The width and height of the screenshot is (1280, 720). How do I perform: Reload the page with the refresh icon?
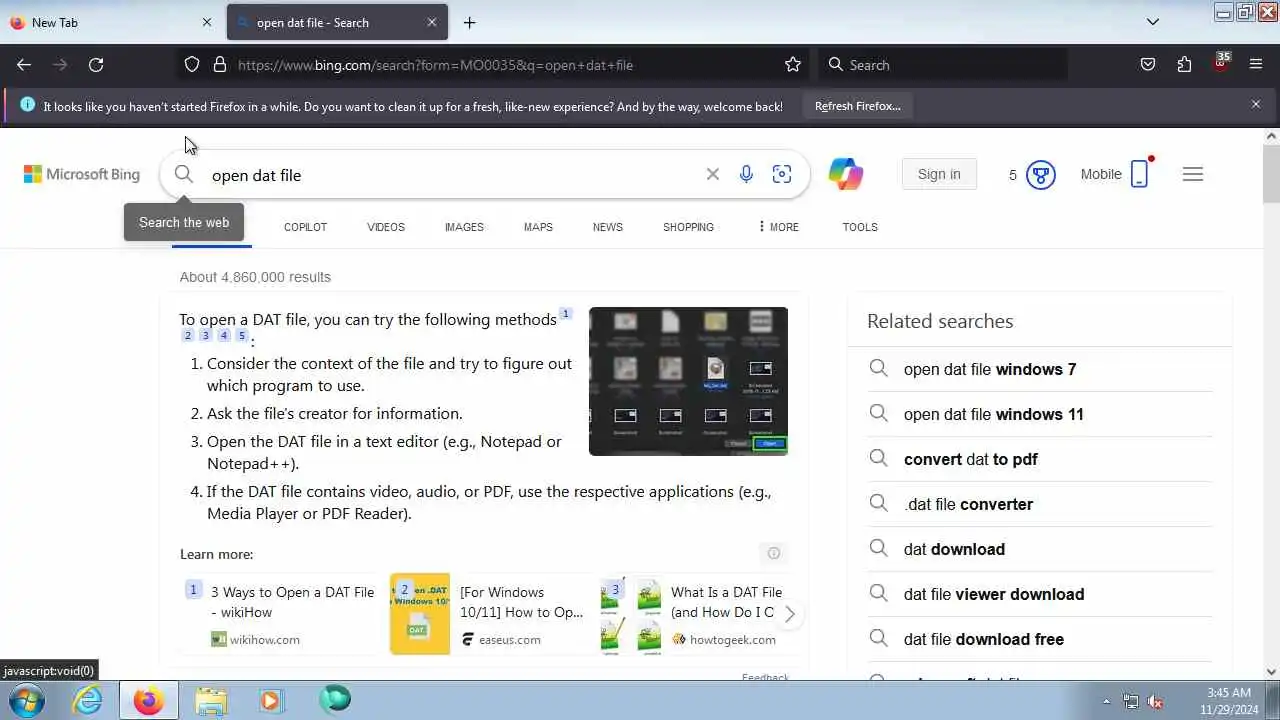click(96, 65)
